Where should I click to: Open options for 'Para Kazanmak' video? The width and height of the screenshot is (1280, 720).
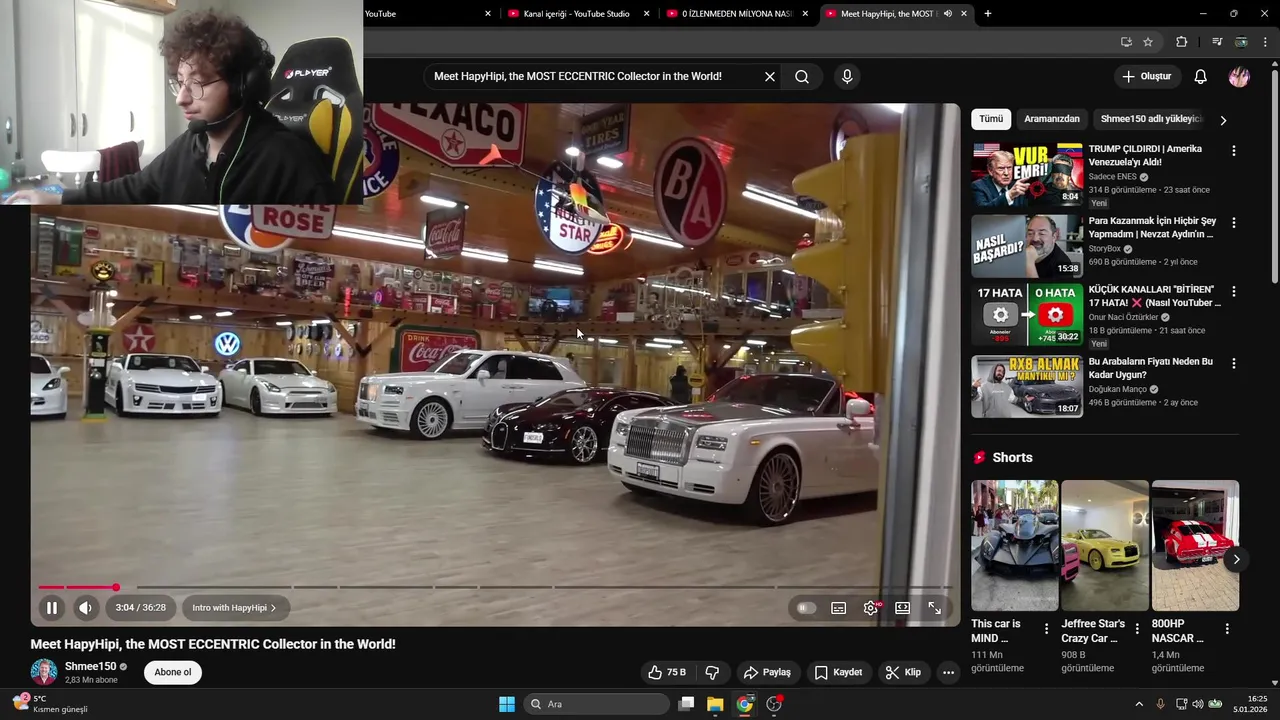1234,223
